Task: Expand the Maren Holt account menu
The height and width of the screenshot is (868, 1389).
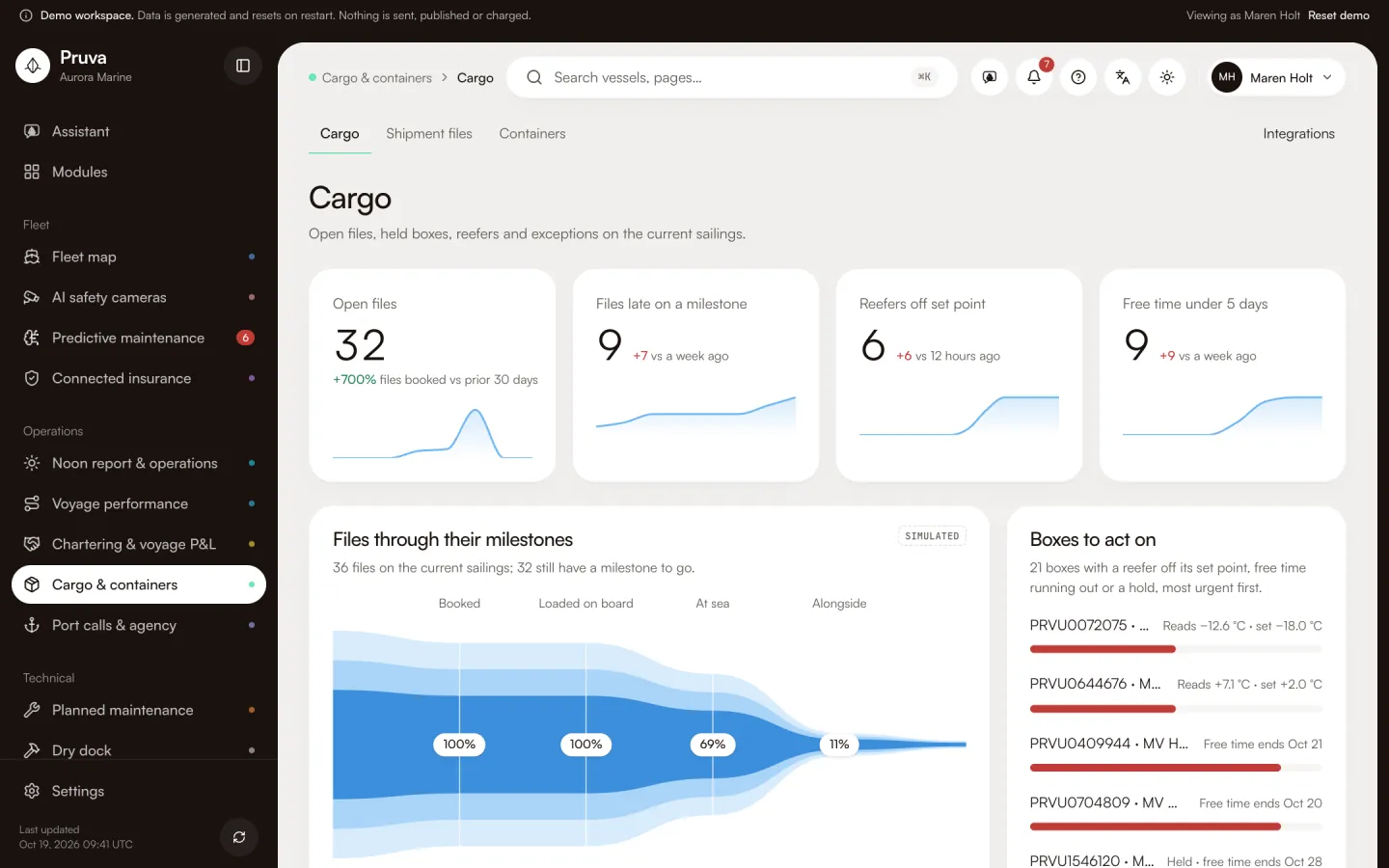Action: click(1276, 77)
